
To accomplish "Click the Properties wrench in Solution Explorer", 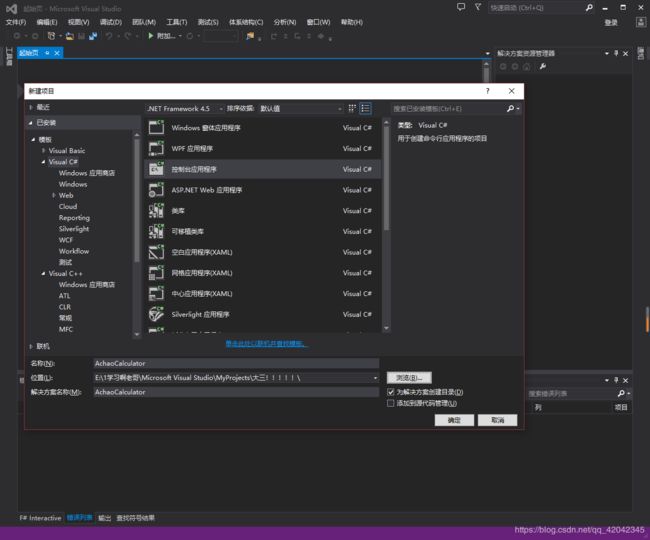I will pos(543,66).
